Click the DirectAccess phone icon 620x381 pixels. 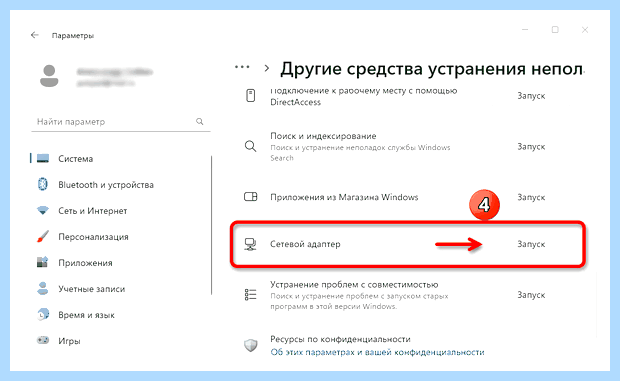pos(251,96)
